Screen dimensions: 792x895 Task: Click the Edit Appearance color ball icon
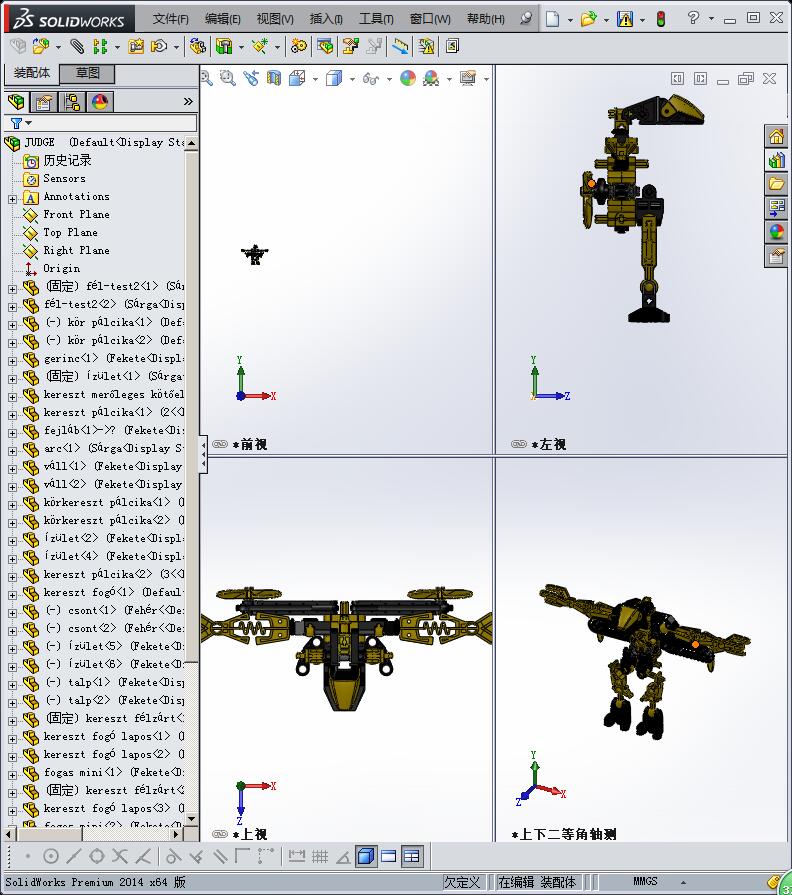pos(407,78)
